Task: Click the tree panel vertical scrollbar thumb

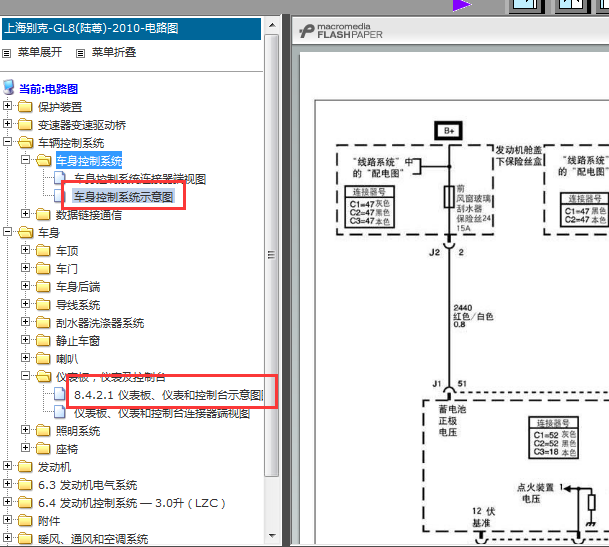Action: (271, 255)
